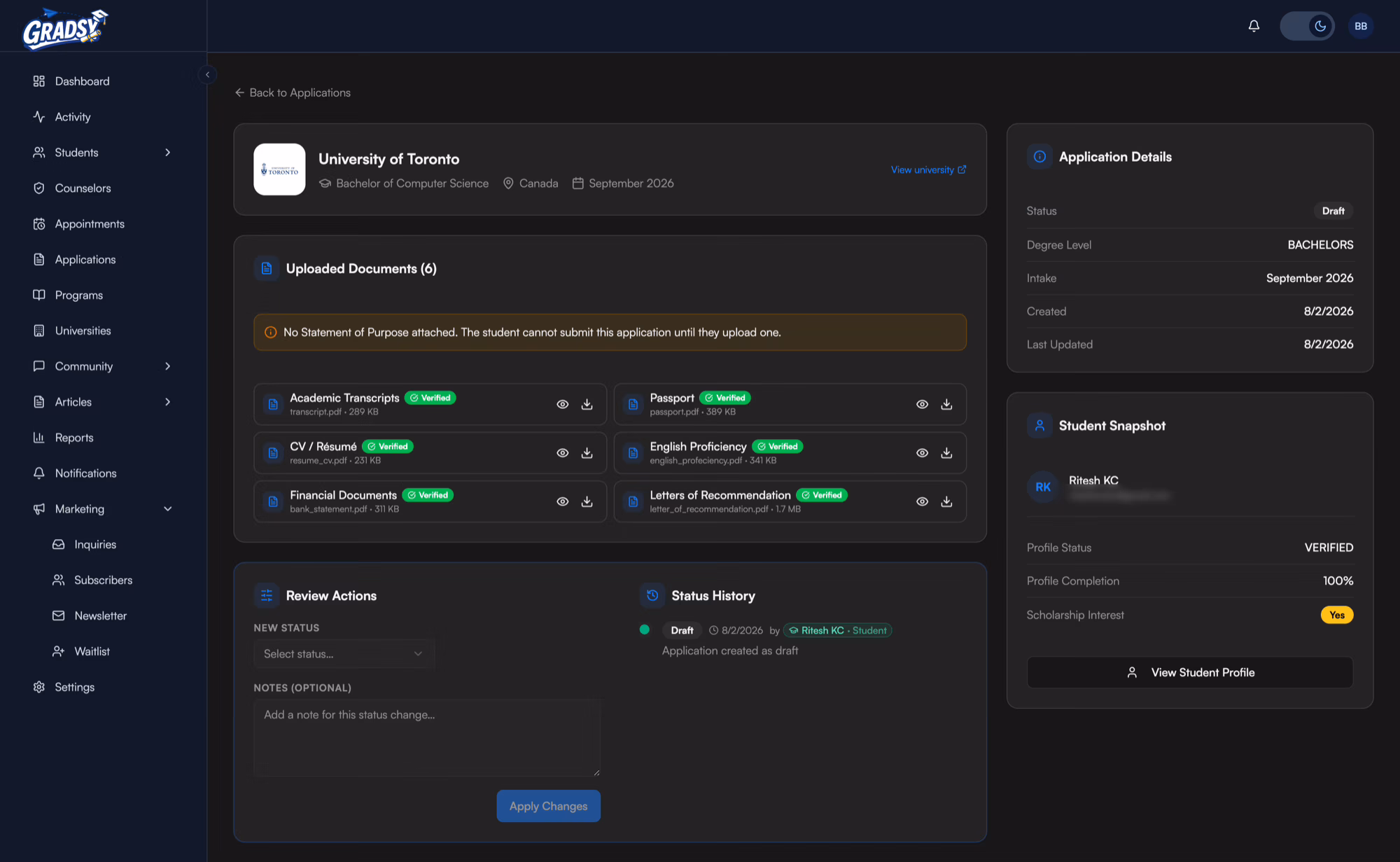Click the Ritesh KC Student tag
The width and height of the screenshot is (1400, 862).
click(x=837, y=630)
